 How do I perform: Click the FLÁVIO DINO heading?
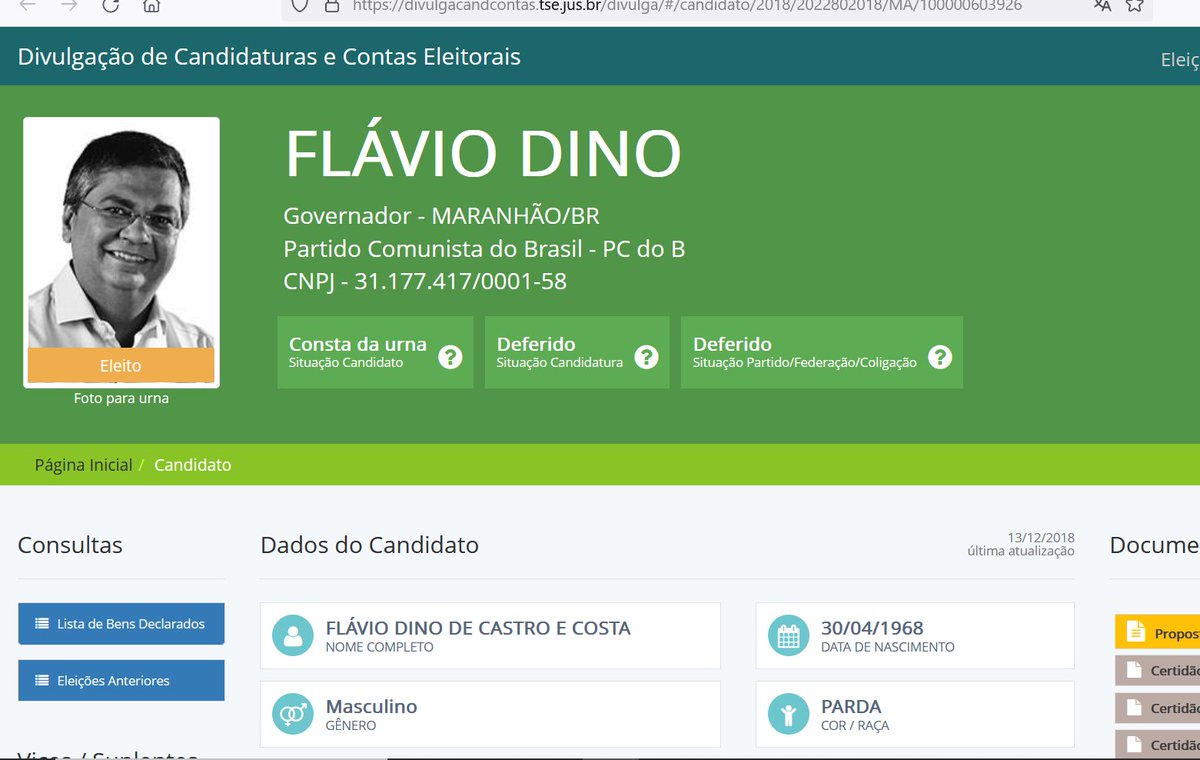tap(483, 154)
